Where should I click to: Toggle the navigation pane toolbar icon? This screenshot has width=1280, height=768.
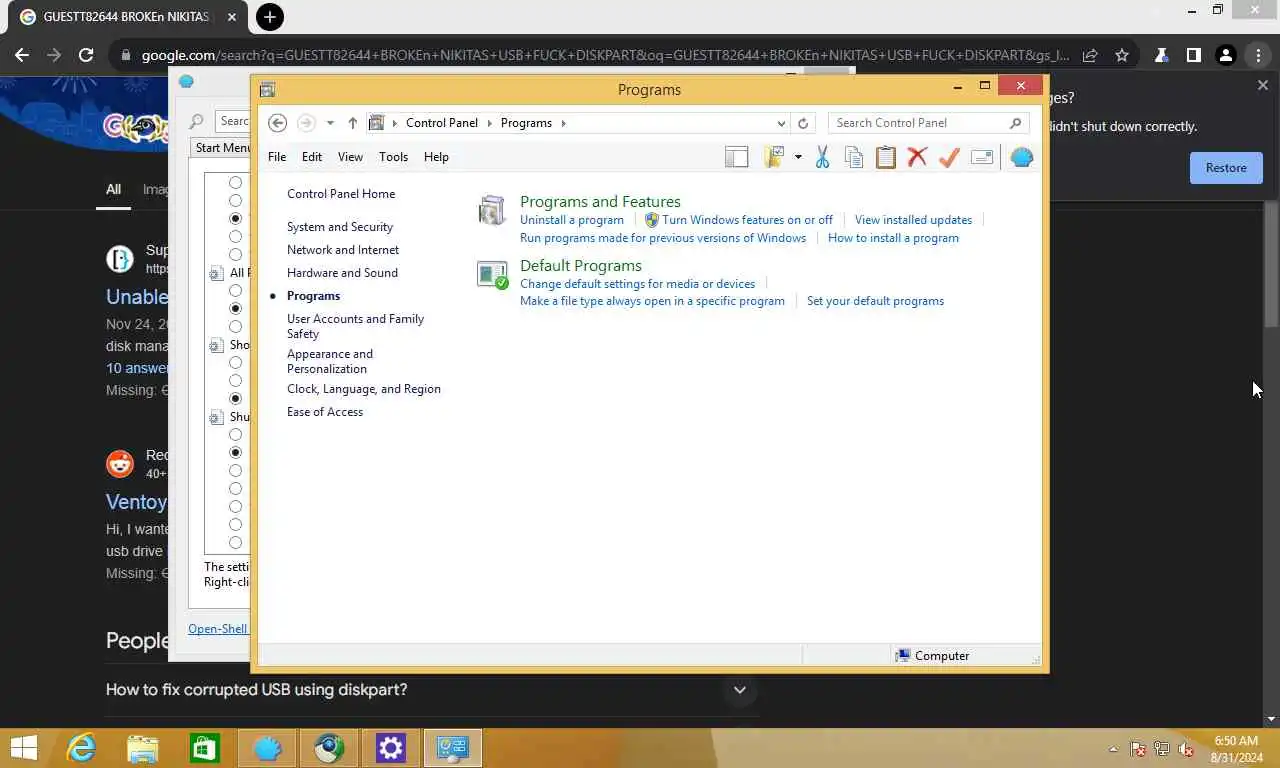(736, 157)
